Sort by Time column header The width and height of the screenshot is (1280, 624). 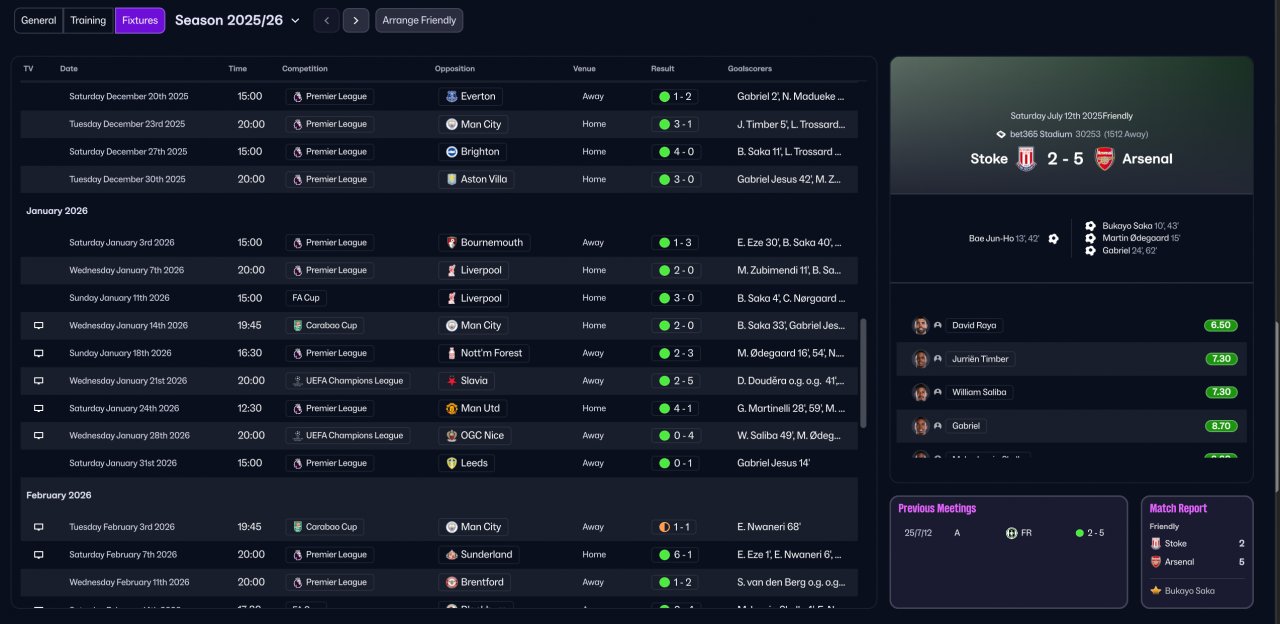(x=237, y=69)
